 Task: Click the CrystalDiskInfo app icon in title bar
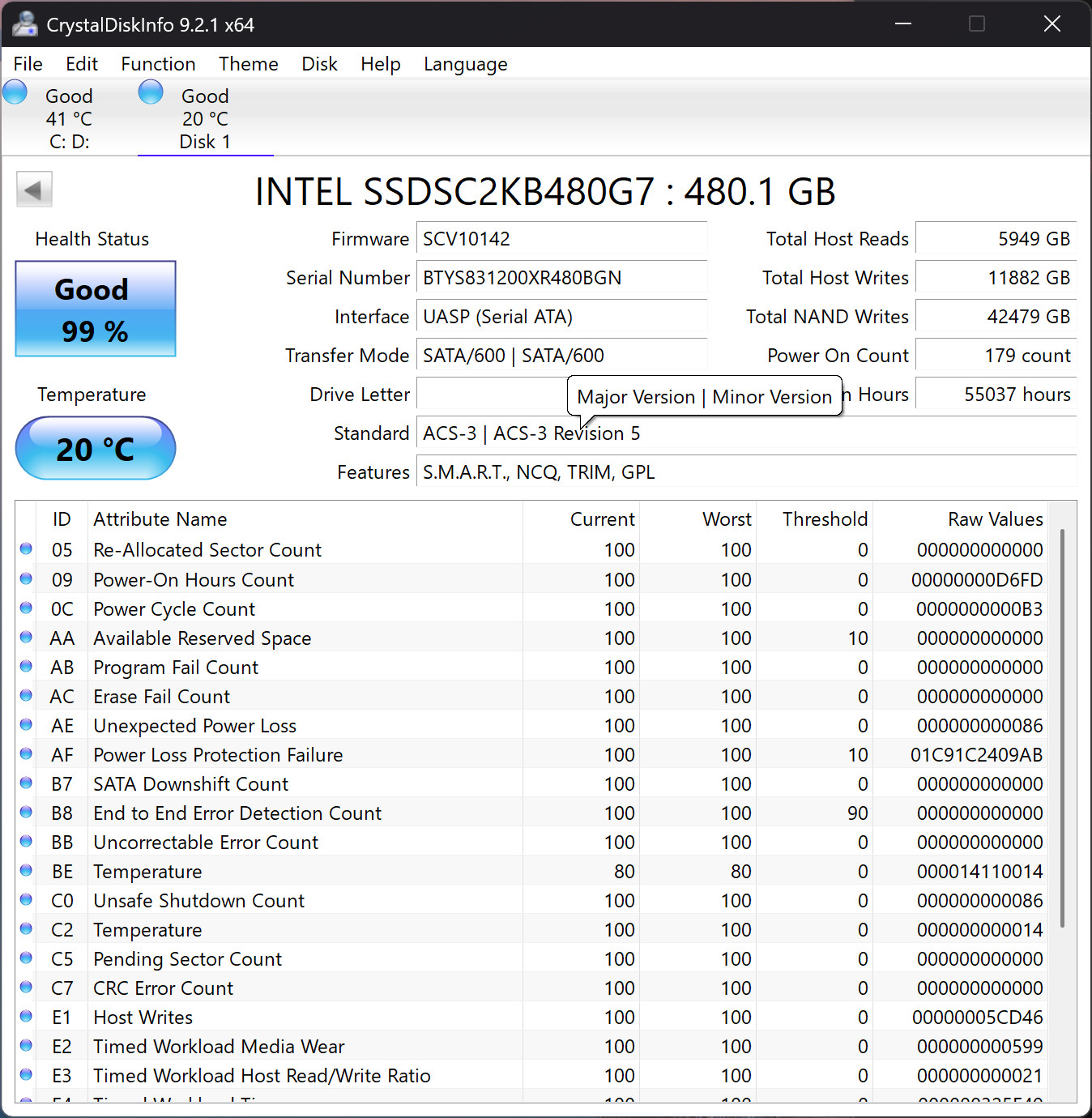[24, 24]
